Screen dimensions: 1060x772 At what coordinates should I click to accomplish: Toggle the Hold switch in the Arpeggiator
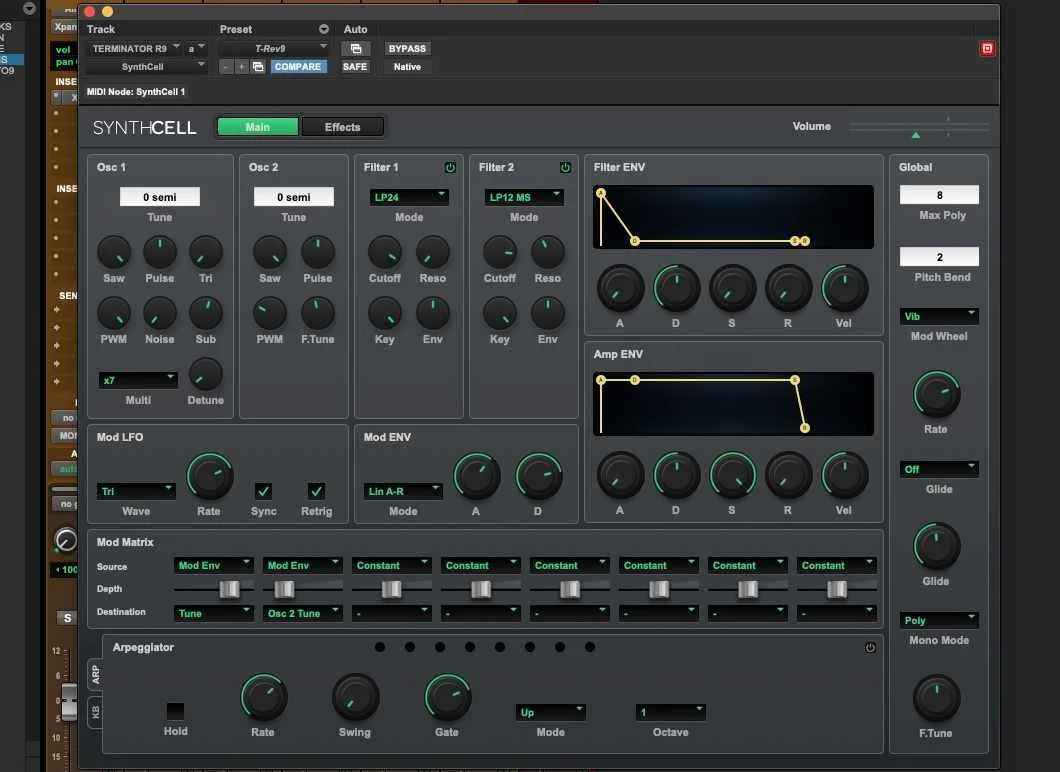click(175, 712)
